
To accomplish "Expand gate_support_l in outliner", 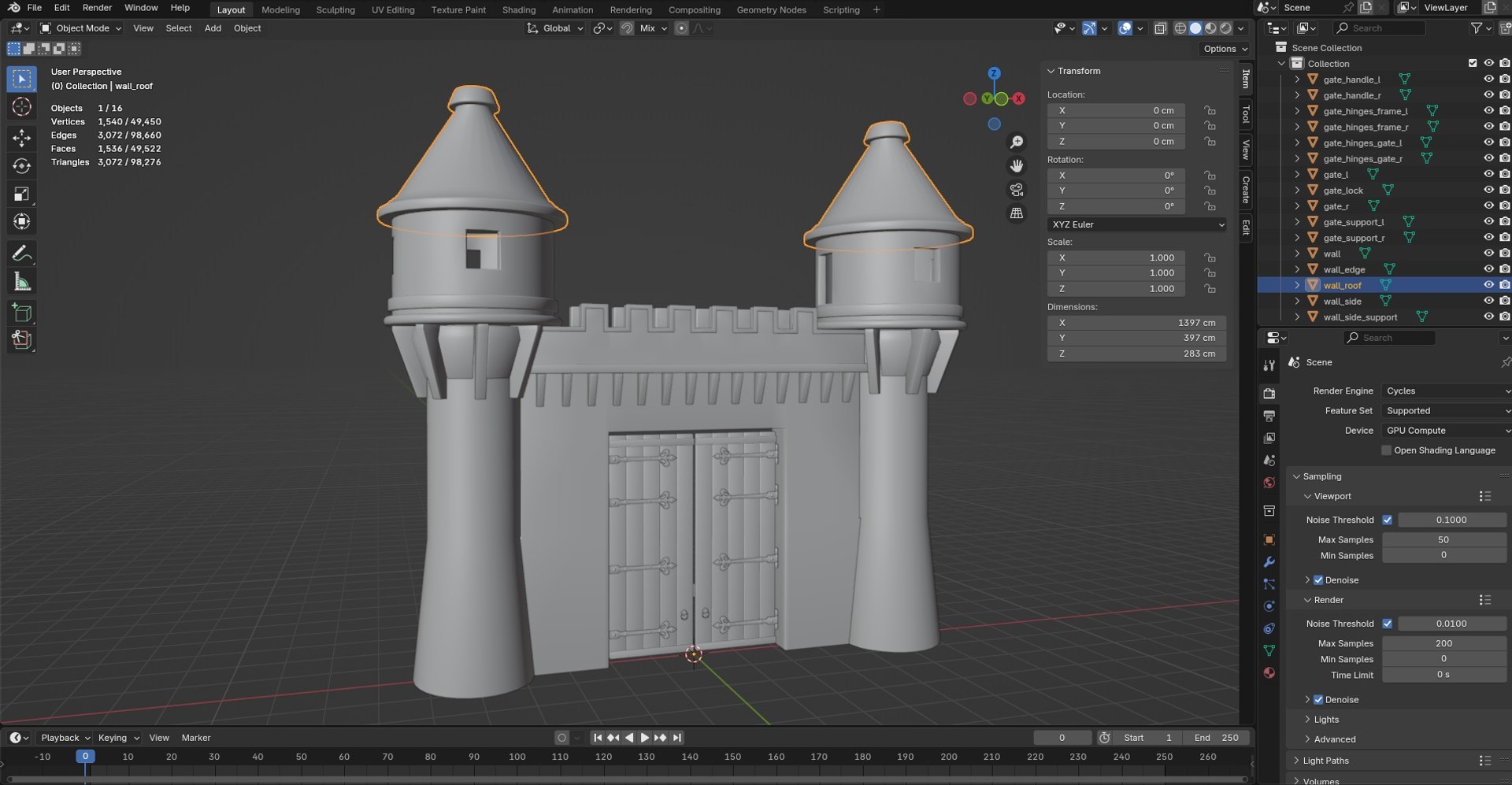I will tap(1297, 222).
